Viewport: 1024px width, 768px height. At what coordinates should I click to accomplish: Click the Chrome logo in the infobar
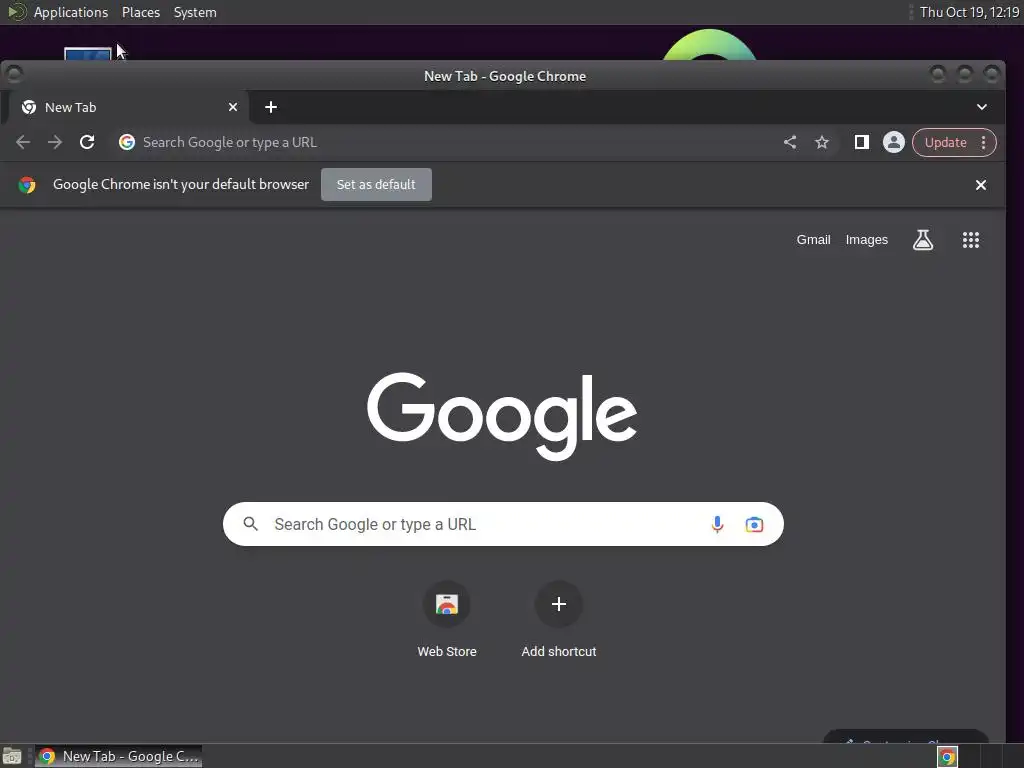[27, 185]
